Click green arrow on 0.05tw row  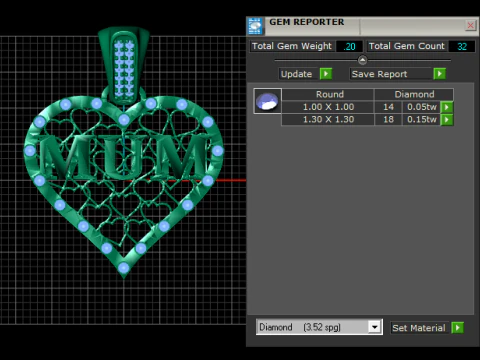447,107
